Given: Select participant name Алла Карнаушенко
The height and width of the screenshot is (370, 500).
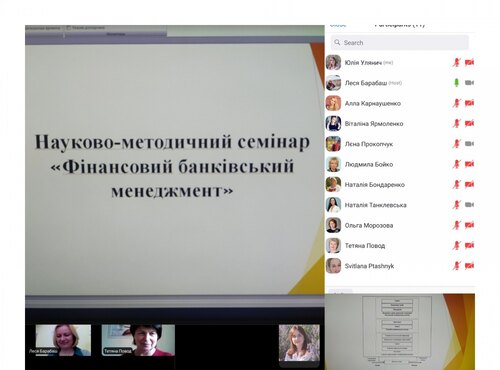Looking at the screenshot, I should click(x=373, y=103).
